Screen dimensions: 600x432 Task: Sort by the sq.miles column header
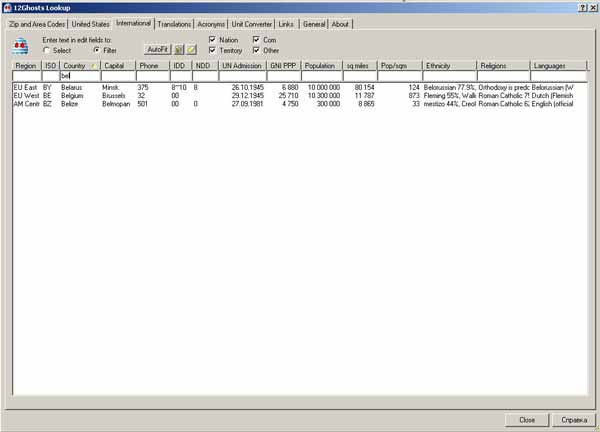360,66
